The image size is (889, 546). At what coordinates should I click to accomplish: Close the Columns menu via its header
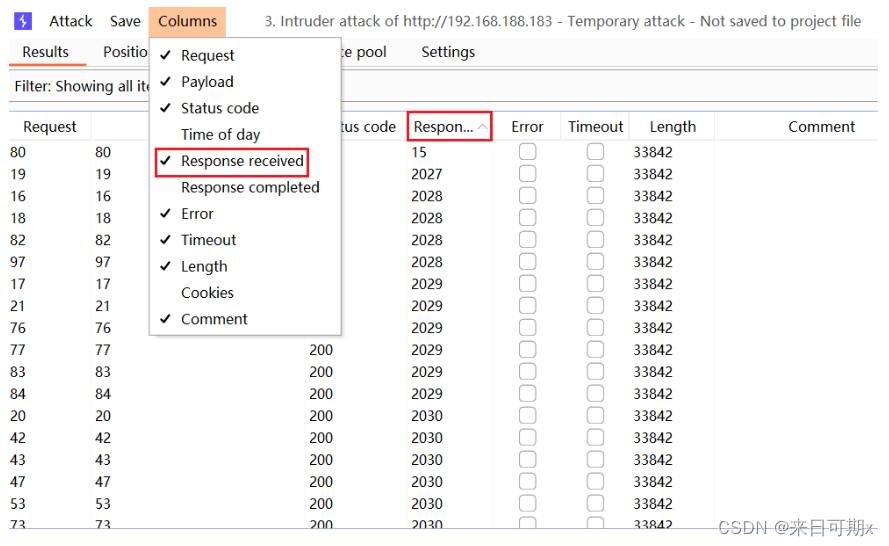pyautogui.click(x=187, y=22)
